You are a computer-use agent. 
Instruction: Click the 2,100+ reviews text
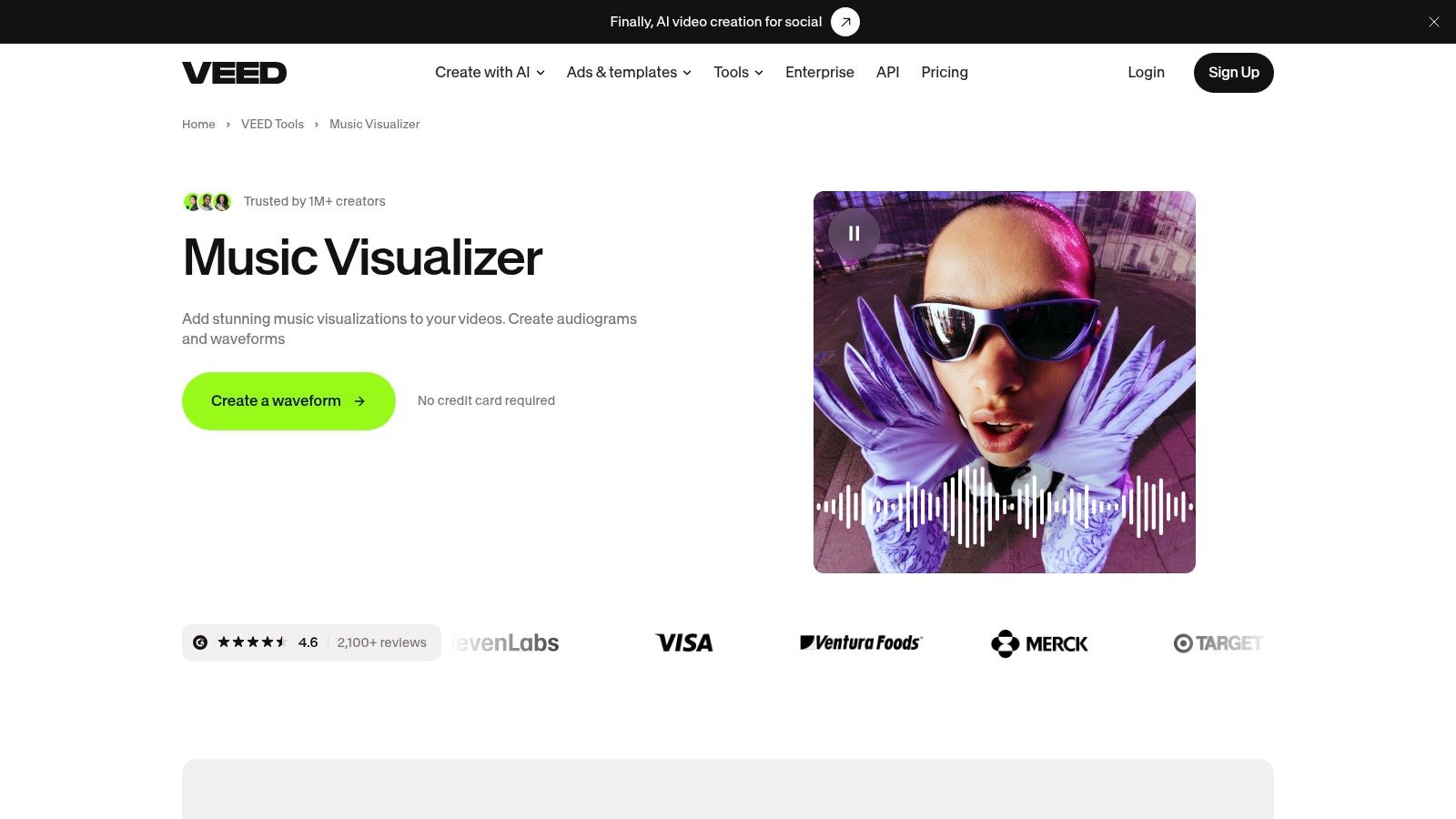[x=381, y=642]
